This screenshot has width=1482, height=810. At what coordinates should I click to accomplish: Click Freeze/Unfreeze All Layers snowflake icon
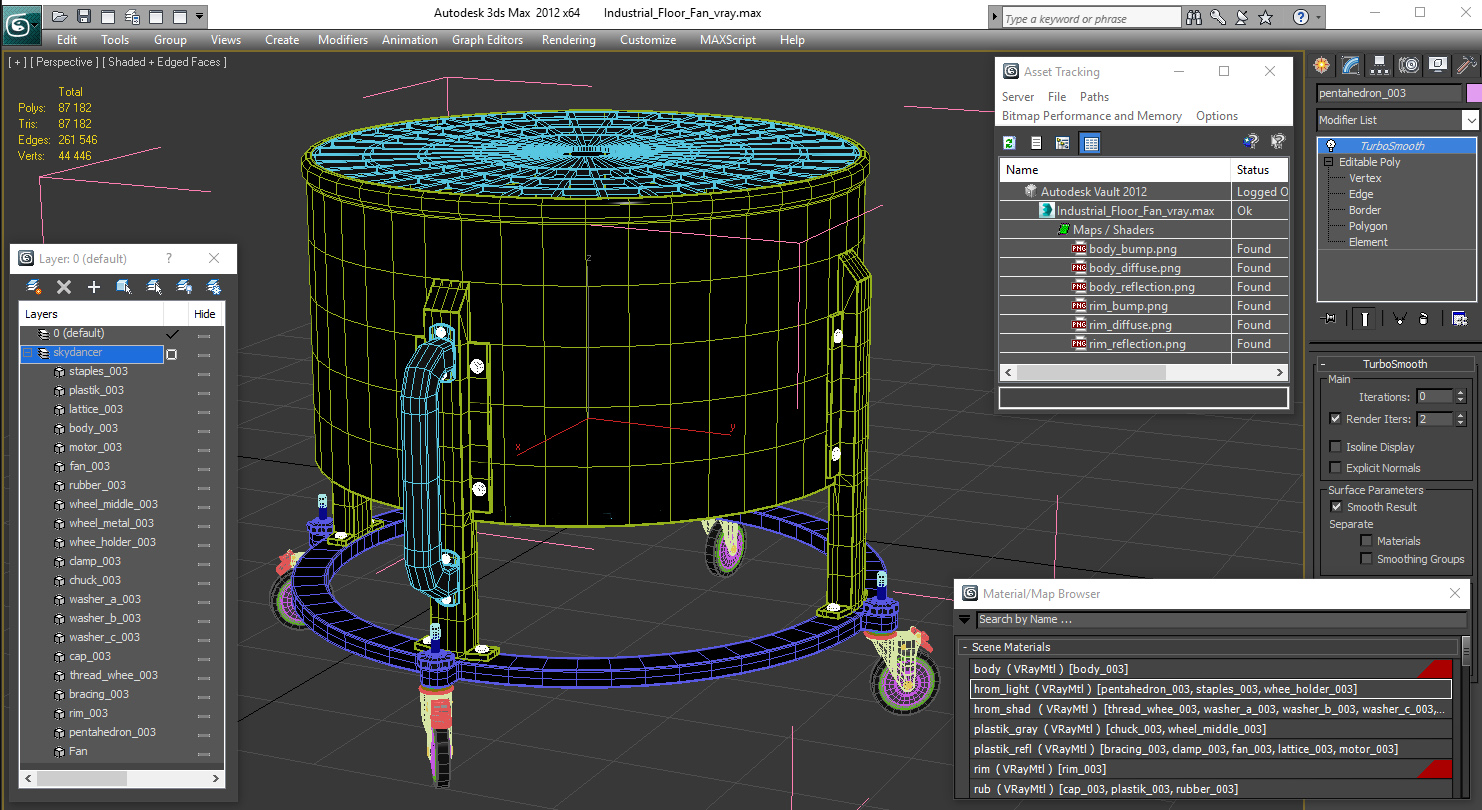click(x=213, y=287)
